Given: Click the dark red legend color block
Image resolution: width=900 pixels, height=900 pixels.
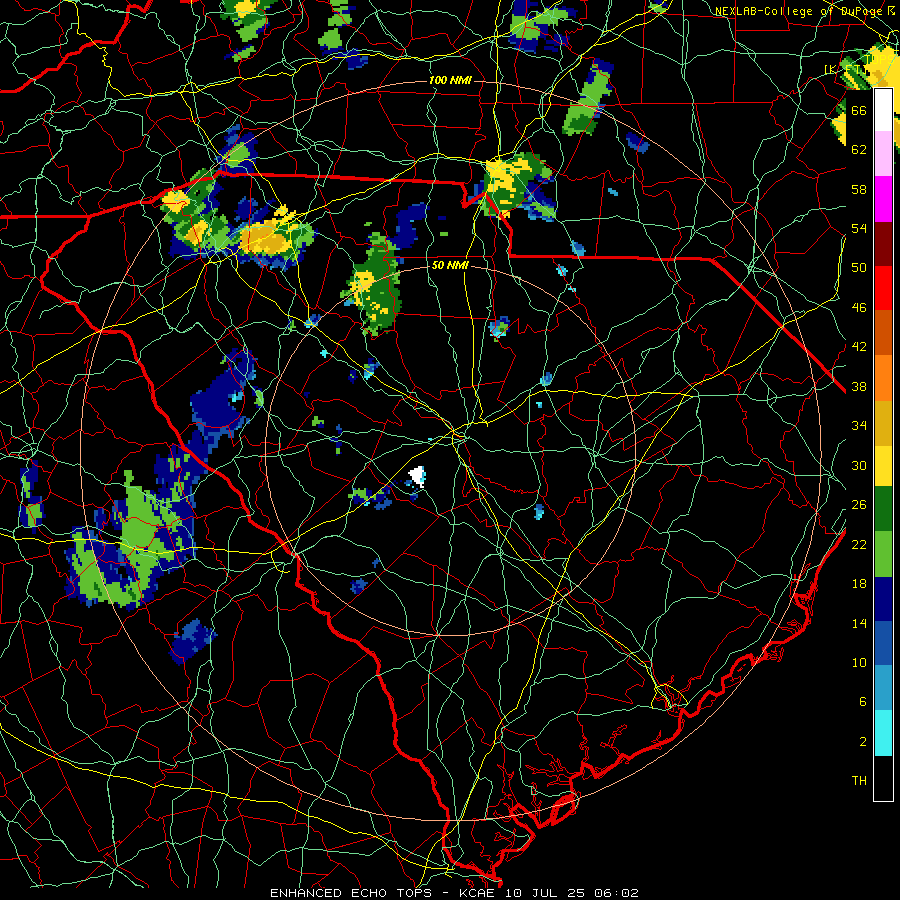Looking at the screenshot, I should pos(883,244).
